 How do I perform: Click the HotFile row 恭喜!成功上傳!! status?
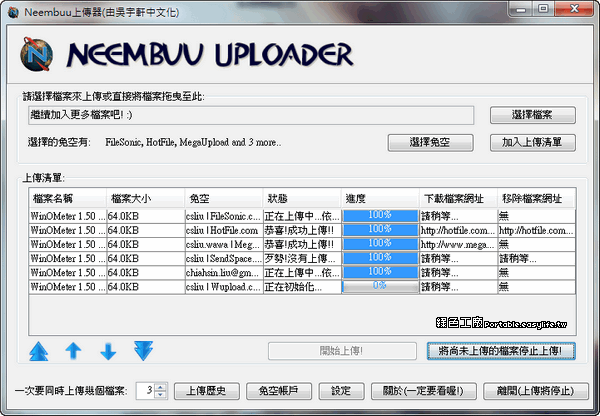tap(302, 231)
